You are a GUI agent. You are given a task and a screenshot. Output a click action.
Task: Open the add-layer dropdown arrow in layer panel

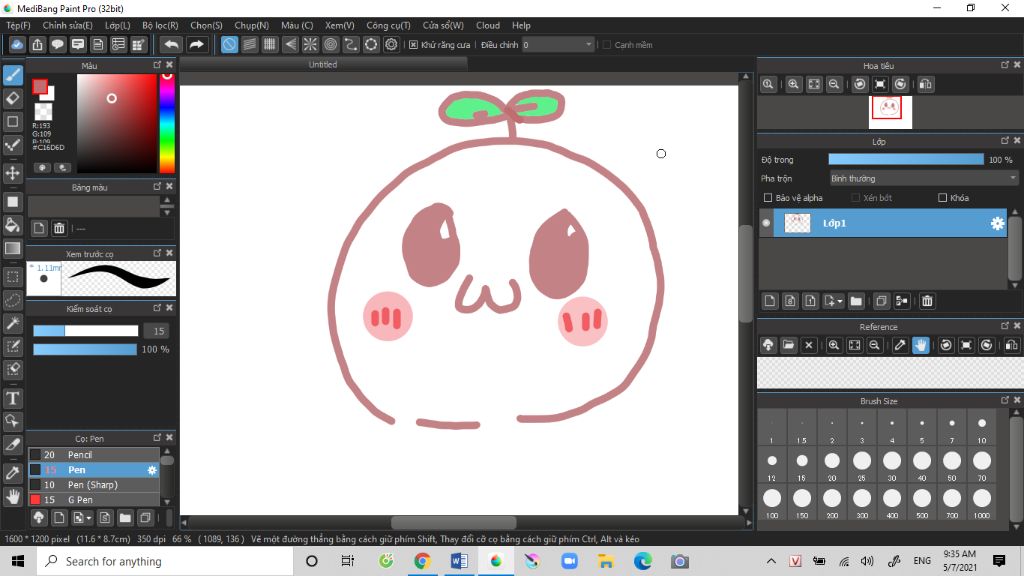coord(840,301)
